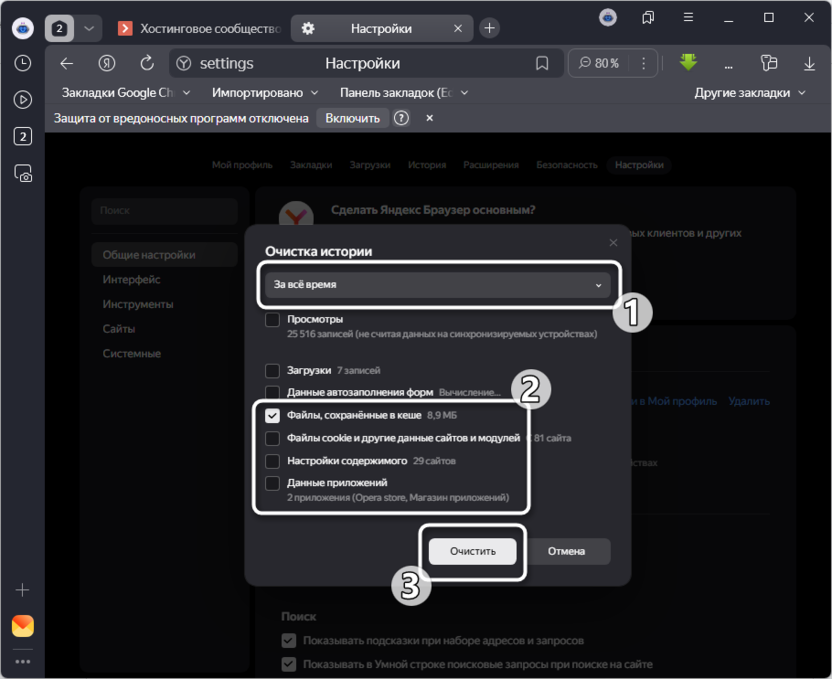Image resolution: width=832 pixels, height=679 pixels.
Task: Open the Yandex browser main menu
Action: point(688,18)
